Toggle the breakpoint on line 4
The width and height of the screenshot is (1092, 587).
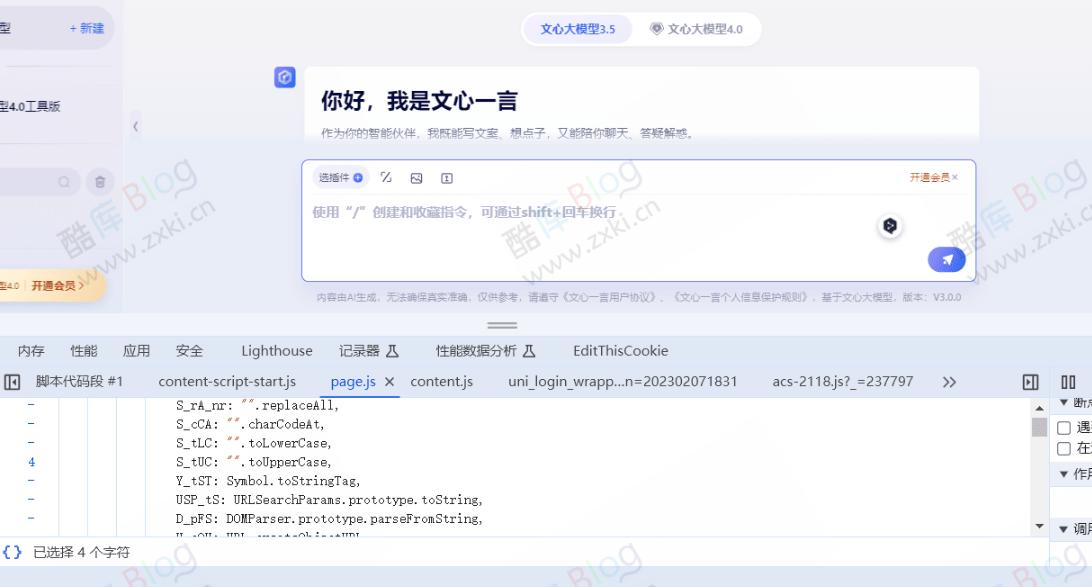[31, 462]
